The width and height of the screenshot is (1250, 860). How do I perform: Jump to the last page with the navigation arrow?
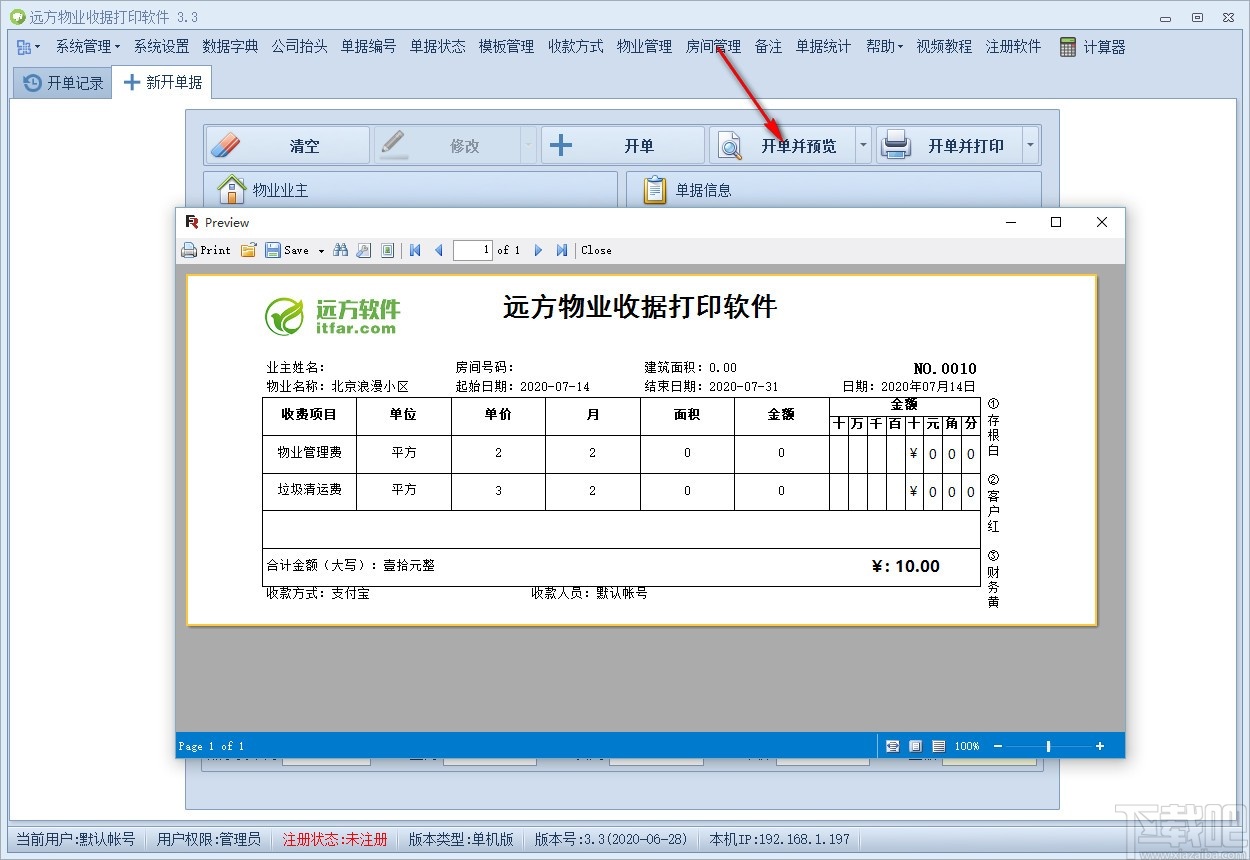point(561,250)
